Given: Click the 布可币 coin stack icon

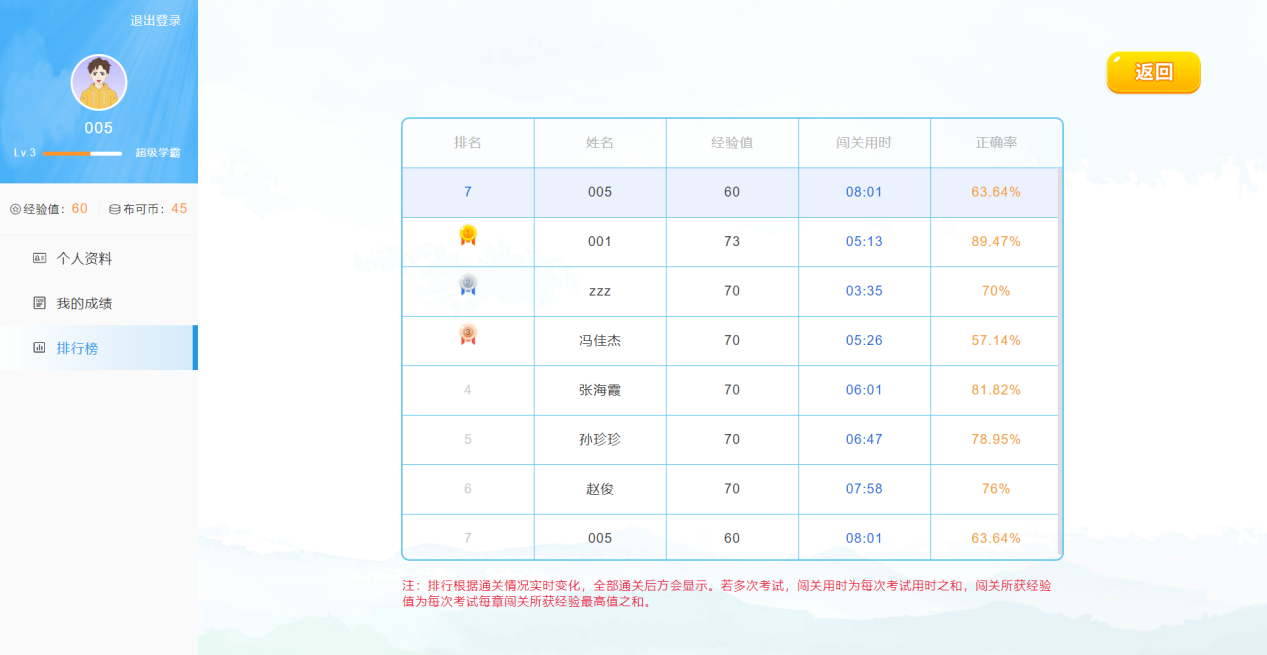Looking at the screenshot, I should coord(114,209).
